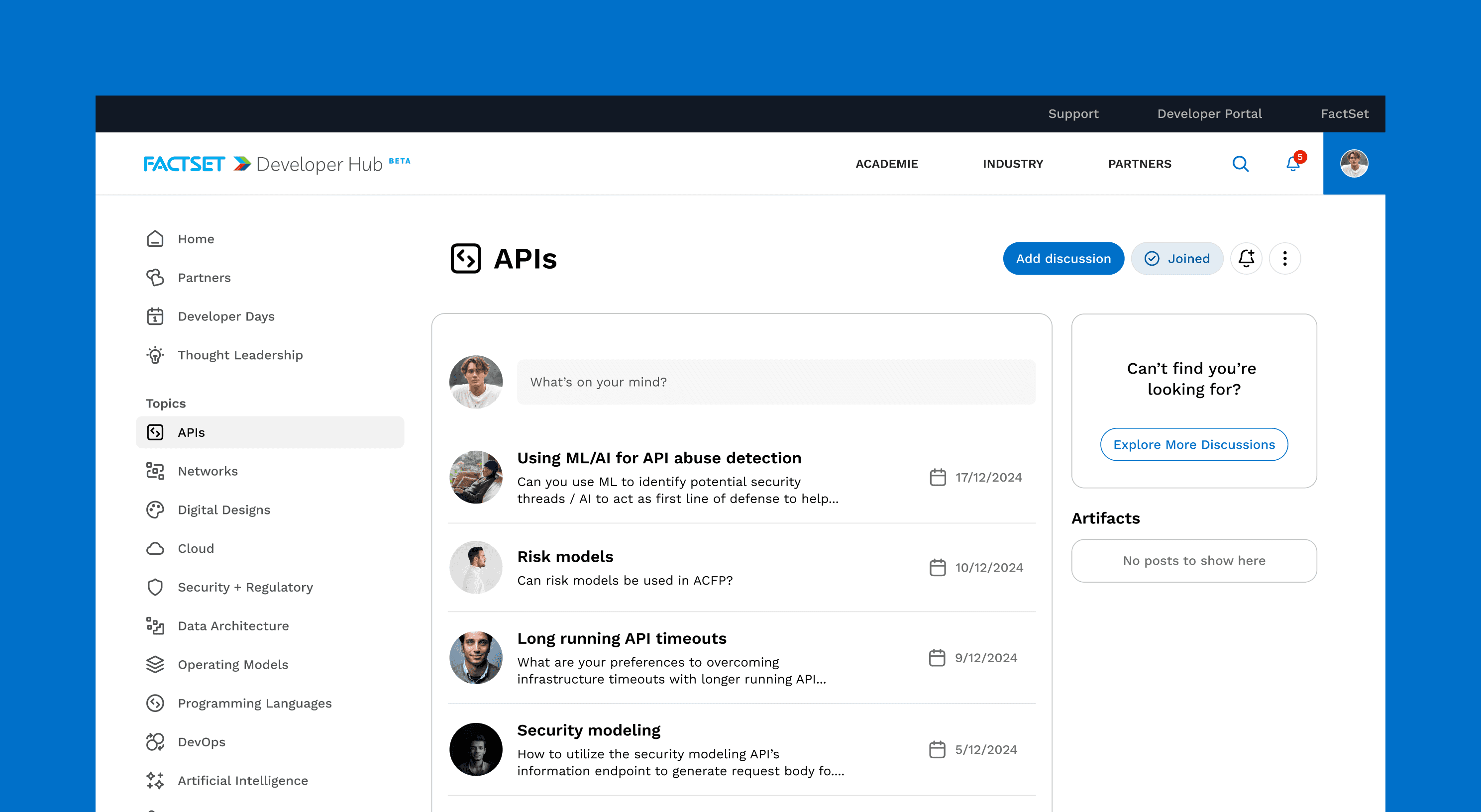
Task: Click calendar icon beside 9/12/2024
Action: pyautogui.click(x=937, y=658)
